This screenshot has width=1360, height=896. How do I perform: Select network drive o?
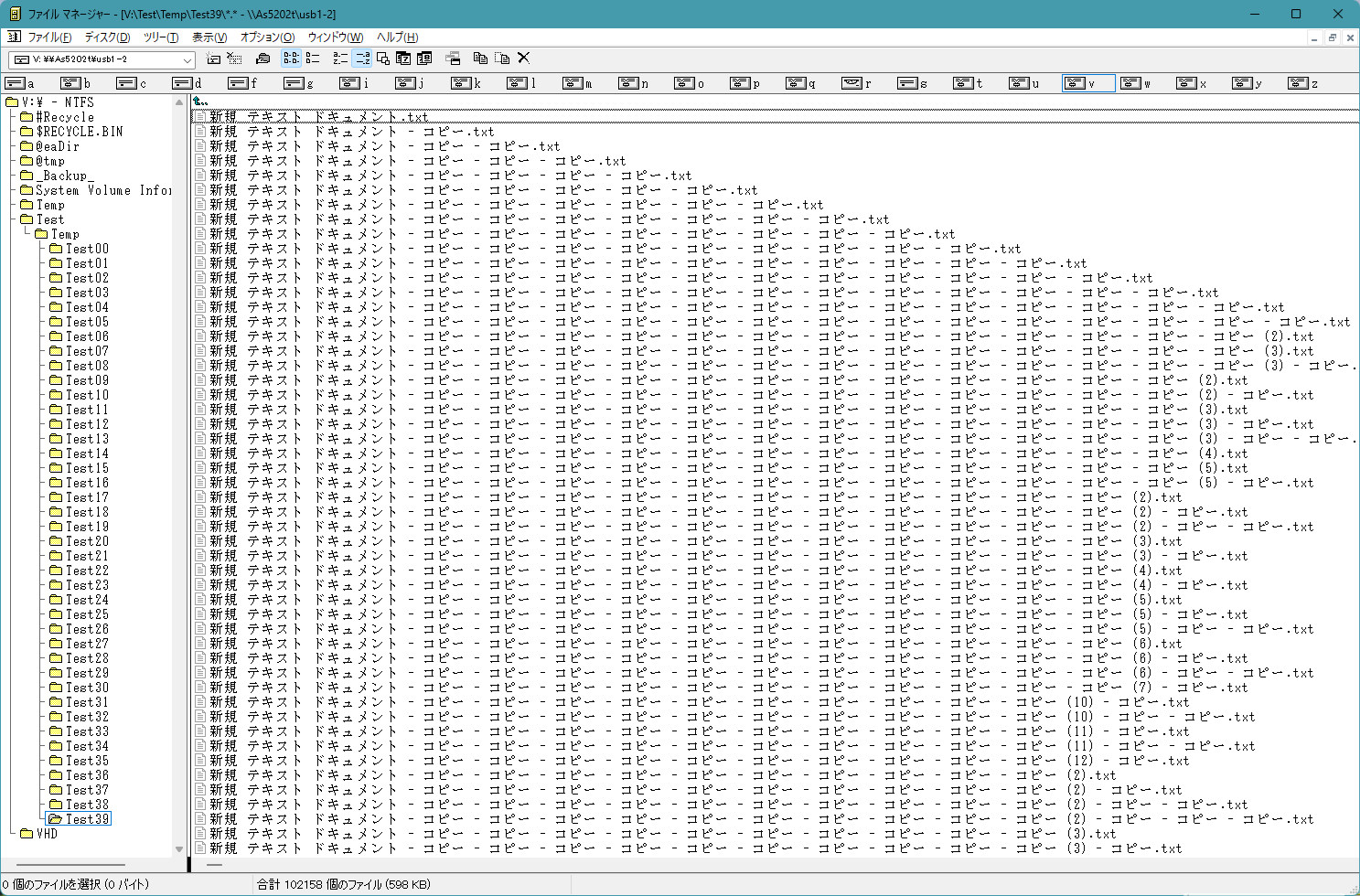pyautogui.click(x=690, y=83)
